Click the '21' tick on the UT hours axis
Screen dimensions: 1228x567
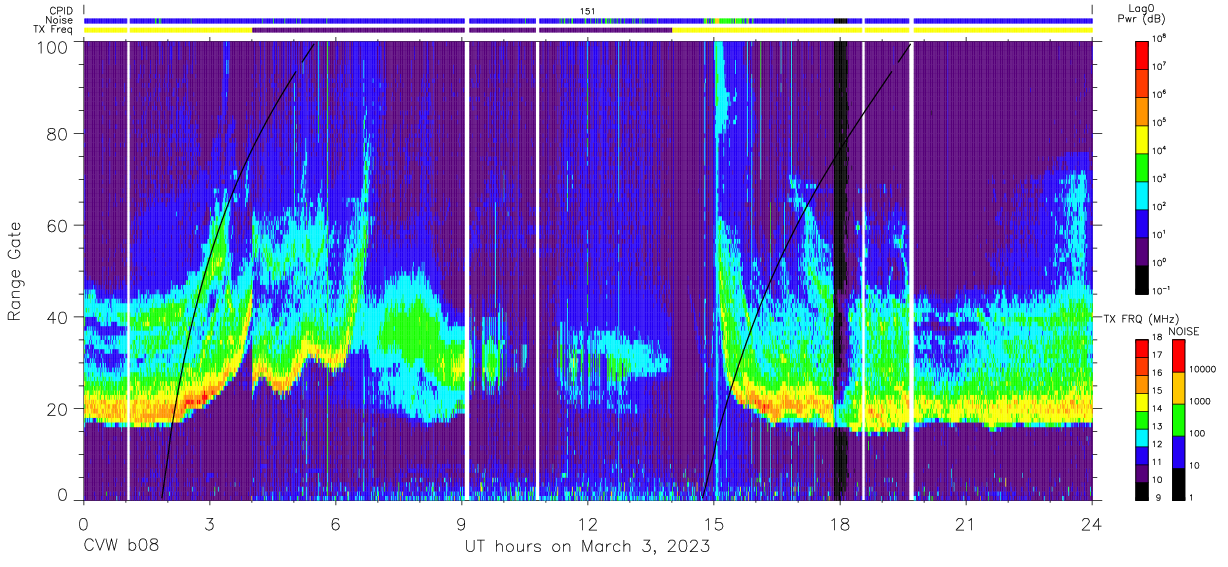966,524
